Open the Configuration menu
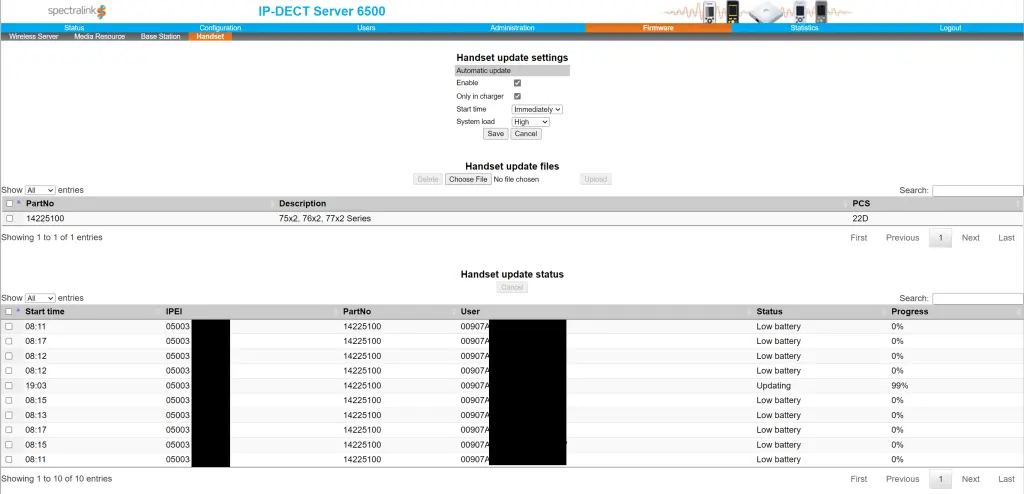The image size is (1024, 494). click(220, 28)
